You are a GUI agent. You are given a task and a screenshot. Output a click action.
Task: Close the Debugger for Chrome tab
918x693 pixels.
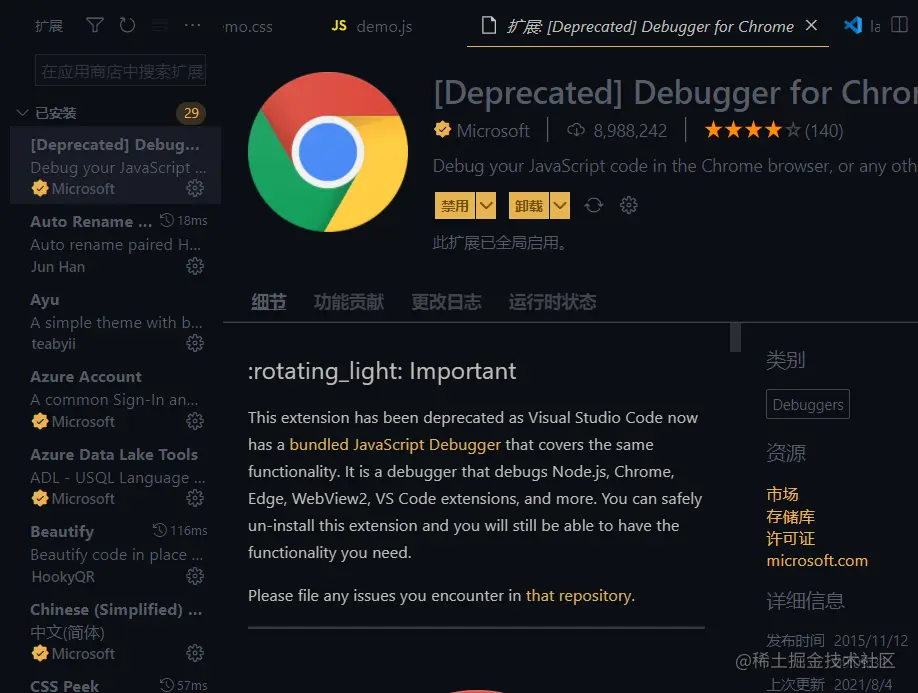click(811, 25)
